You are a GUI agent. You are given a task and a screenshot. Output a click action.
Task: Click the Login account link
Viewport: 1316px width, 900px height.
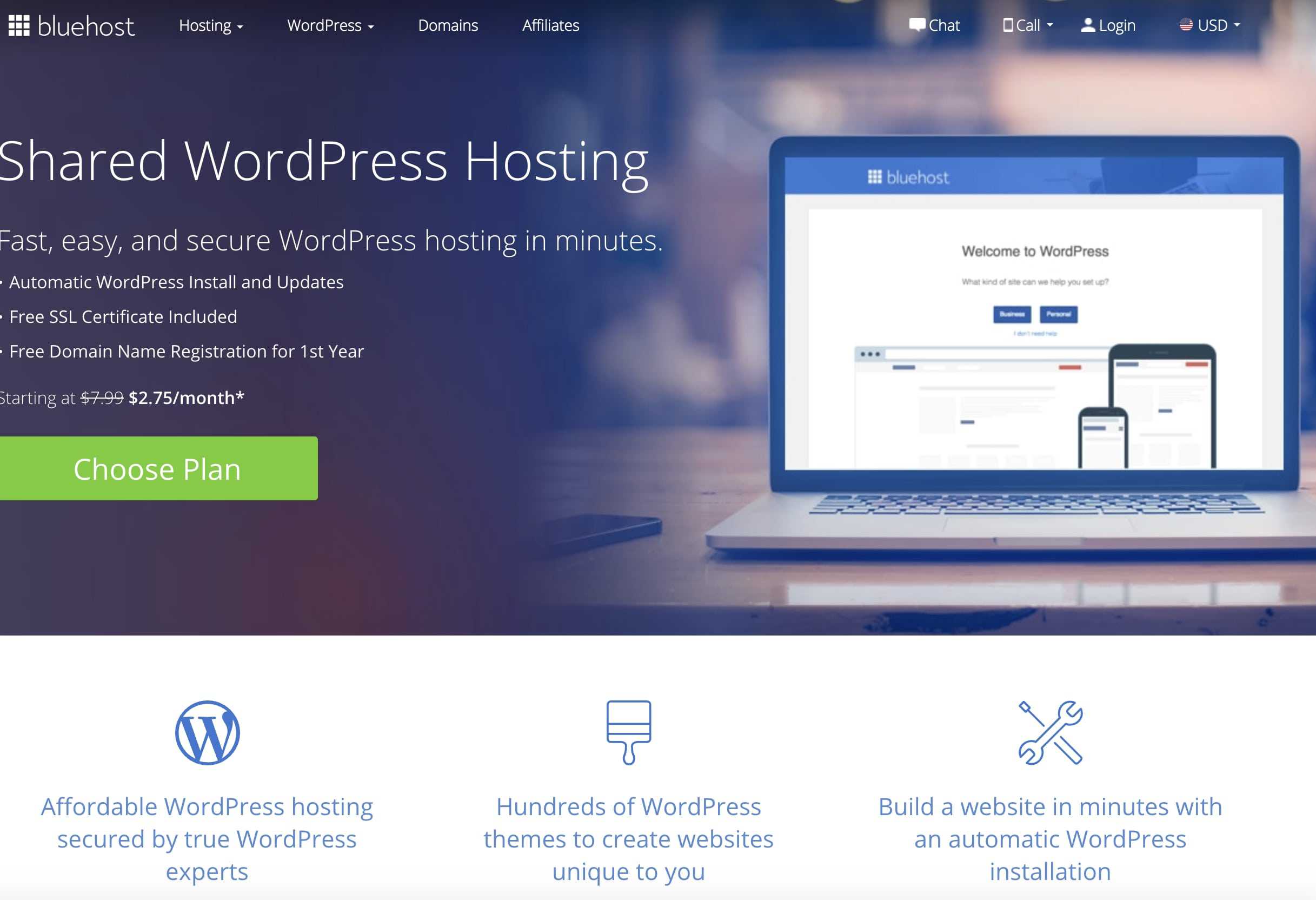coord(1108,25)
